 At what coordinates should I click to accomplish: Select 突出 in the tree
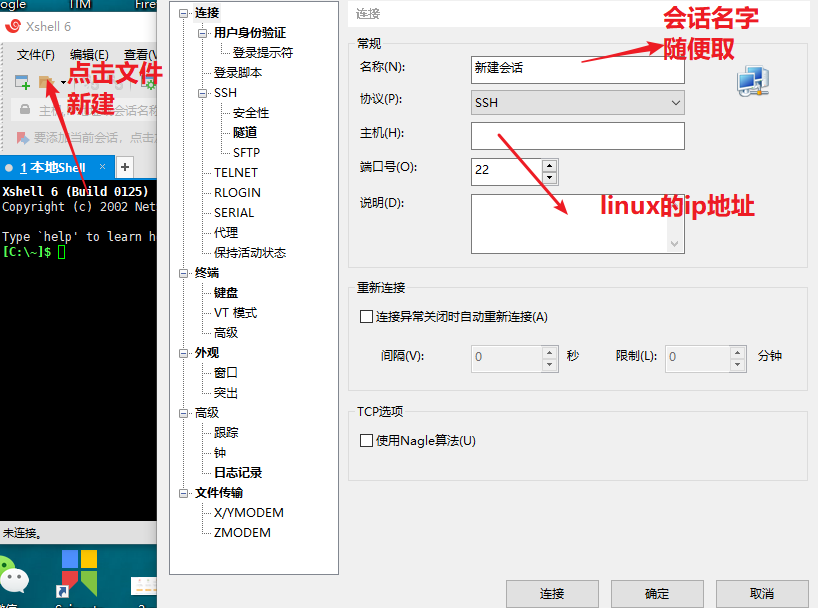pos(226,392)
